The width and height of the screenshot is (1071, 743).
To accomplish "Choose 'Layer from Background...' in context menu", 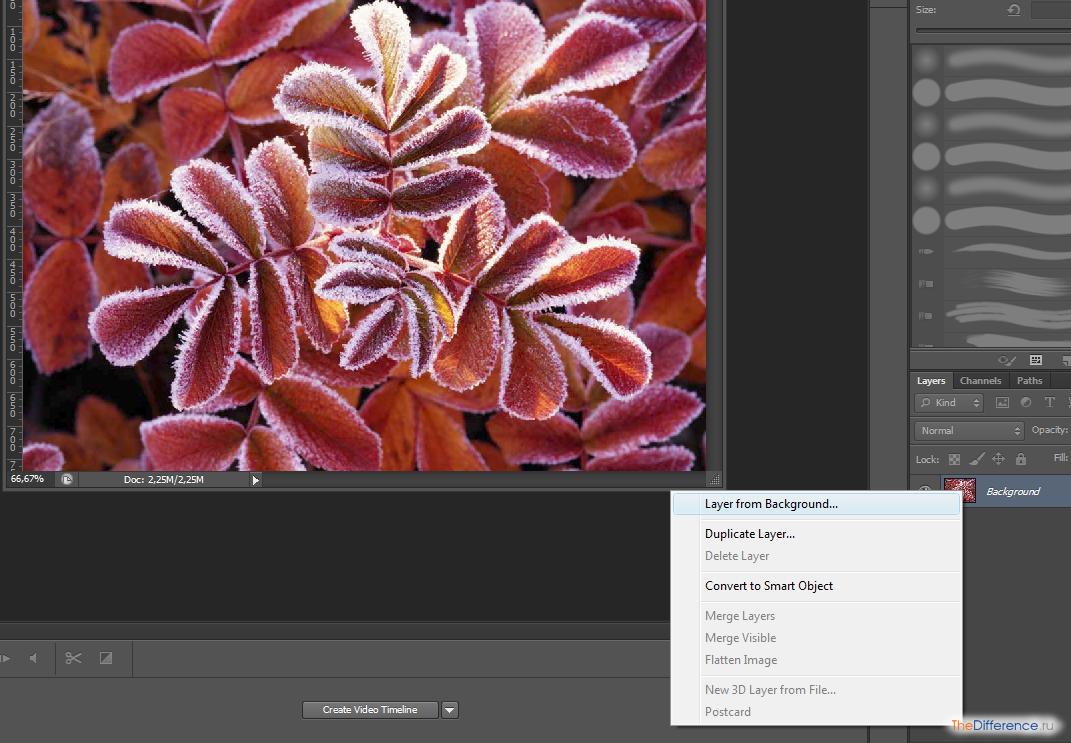I will point(771,504).
